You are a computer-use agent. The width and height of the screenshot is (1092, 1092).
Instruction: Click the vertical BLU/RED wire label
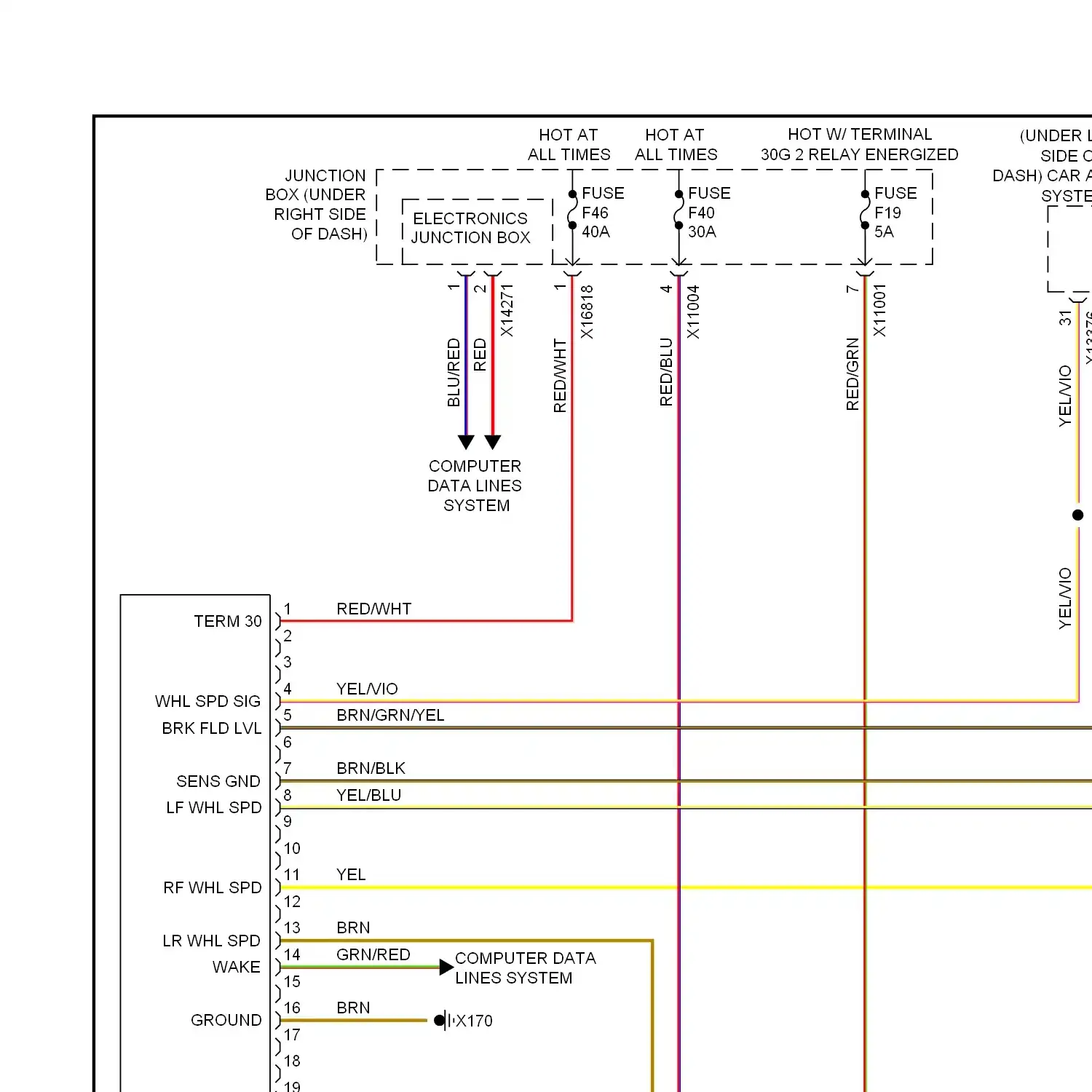click(x=454, y=372)
